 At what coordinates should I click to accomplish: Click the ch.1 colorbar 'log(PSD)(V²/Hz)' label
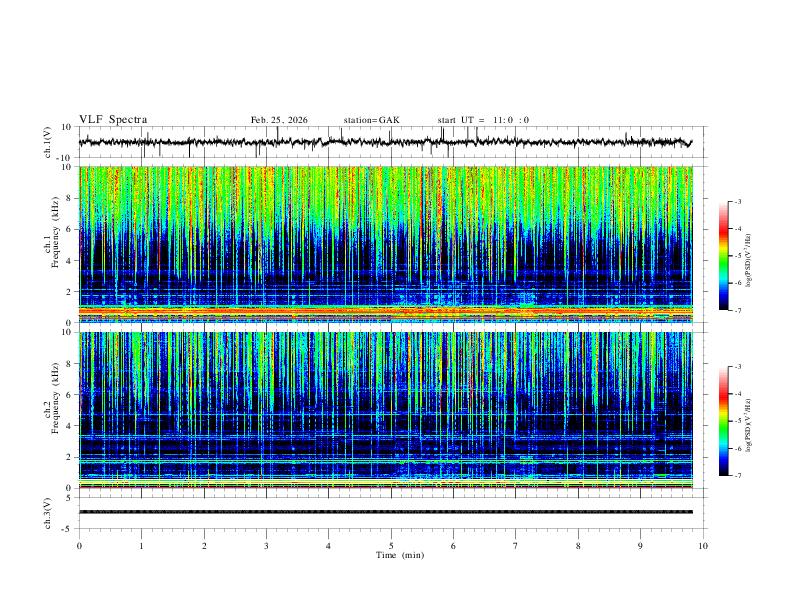[x=749, y=260]
